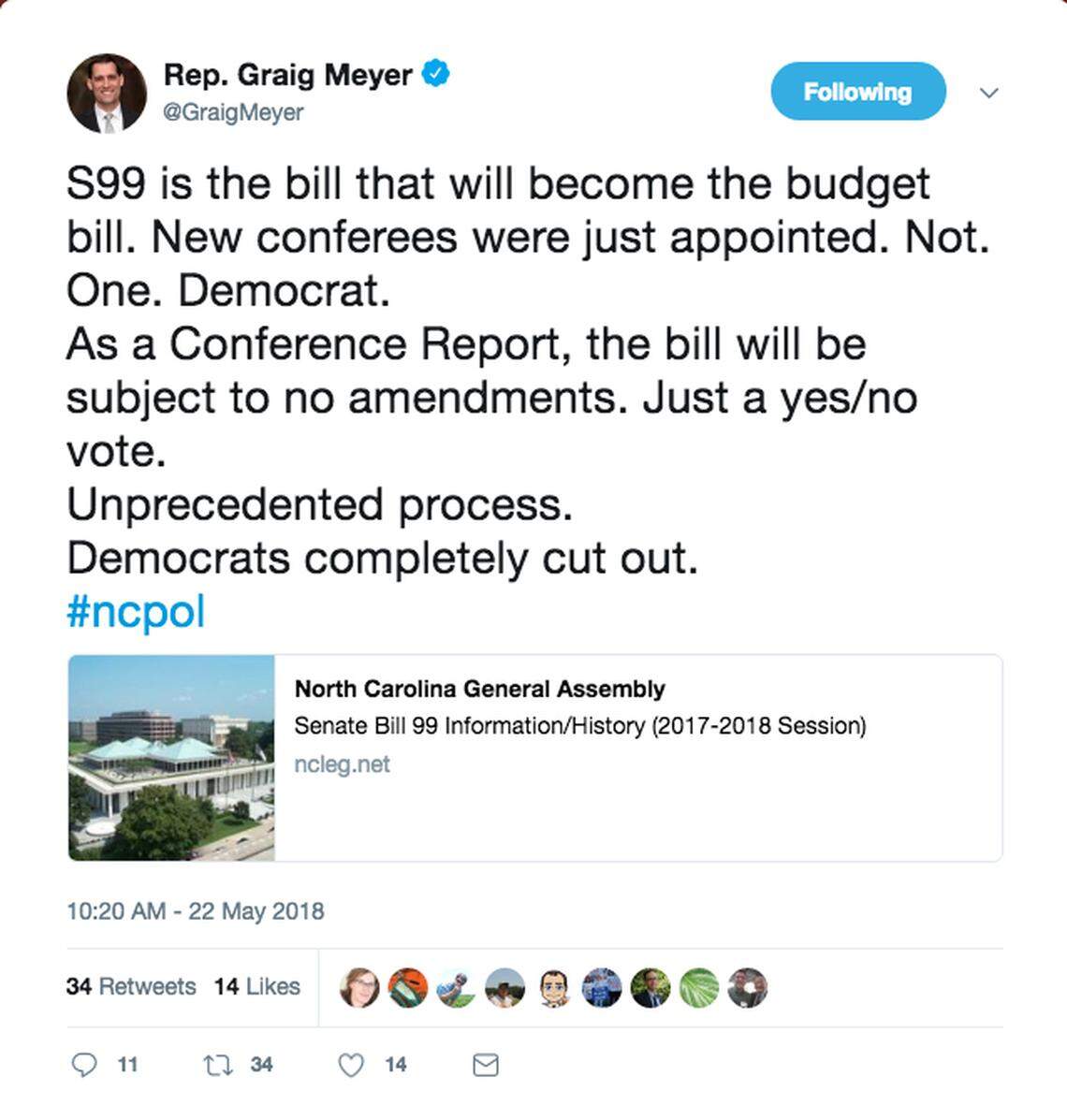Image resolution: width=1067 pixels, height=1120 pixels.
Task: Expand the tweet options chevron
Action: (x=988, y=93)
